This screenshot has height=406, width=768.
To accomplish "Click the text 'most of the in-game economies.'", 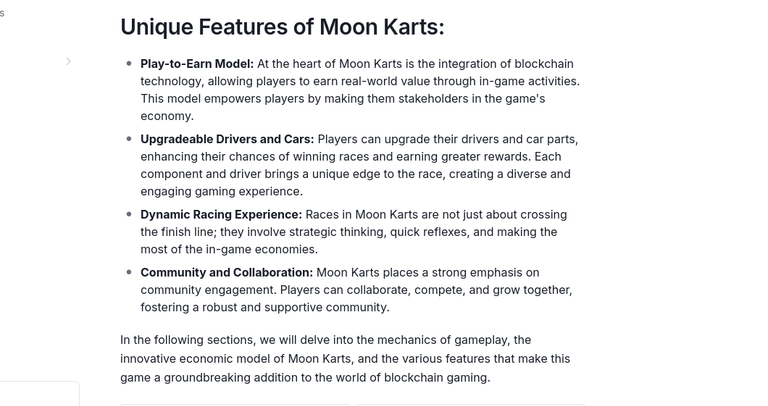I will click(229, 249).
